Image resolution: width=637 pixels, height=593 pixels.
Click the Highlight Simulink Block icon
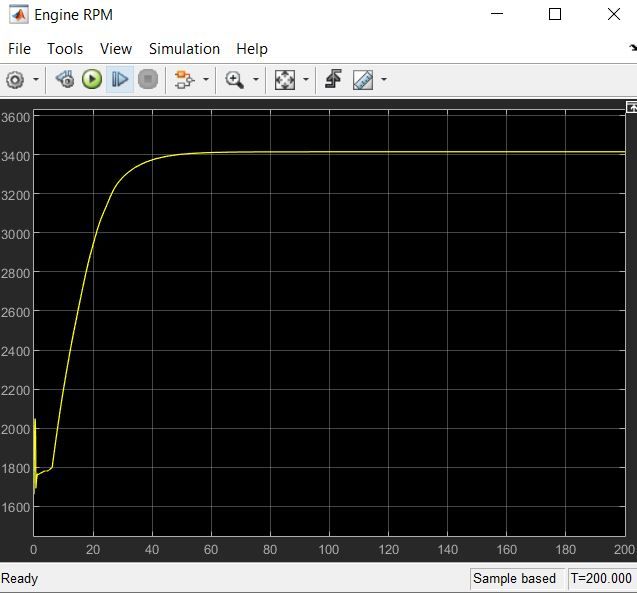coord(183,80)
